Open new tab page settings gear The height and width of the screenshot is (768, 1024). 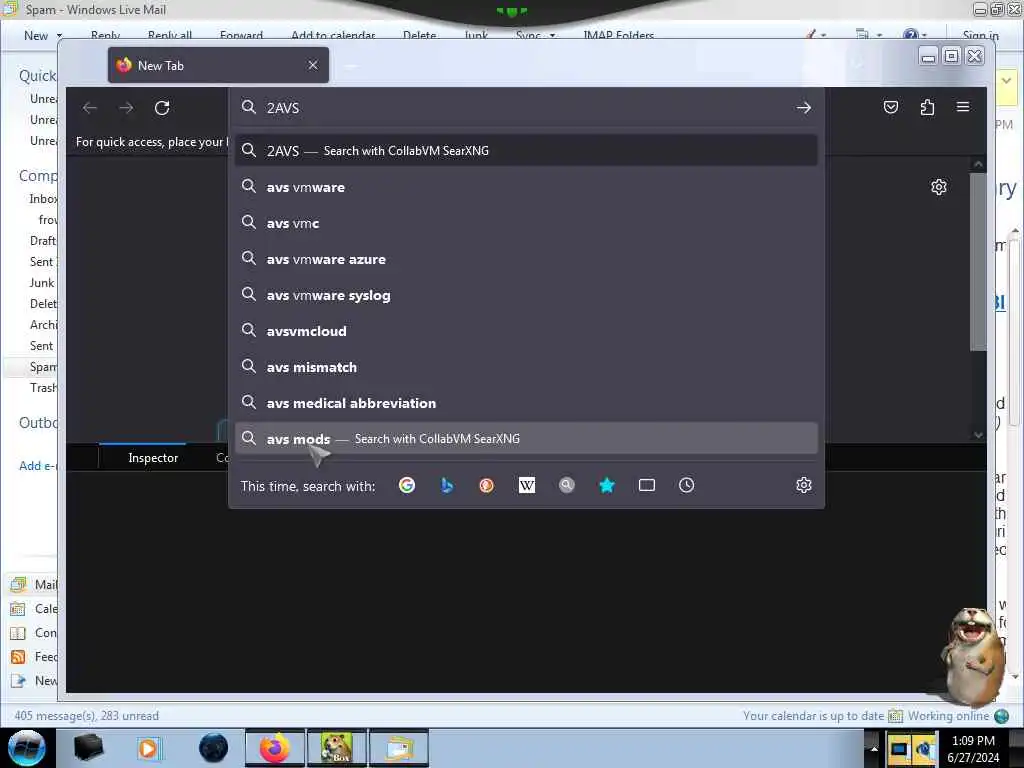coord(938,187)
